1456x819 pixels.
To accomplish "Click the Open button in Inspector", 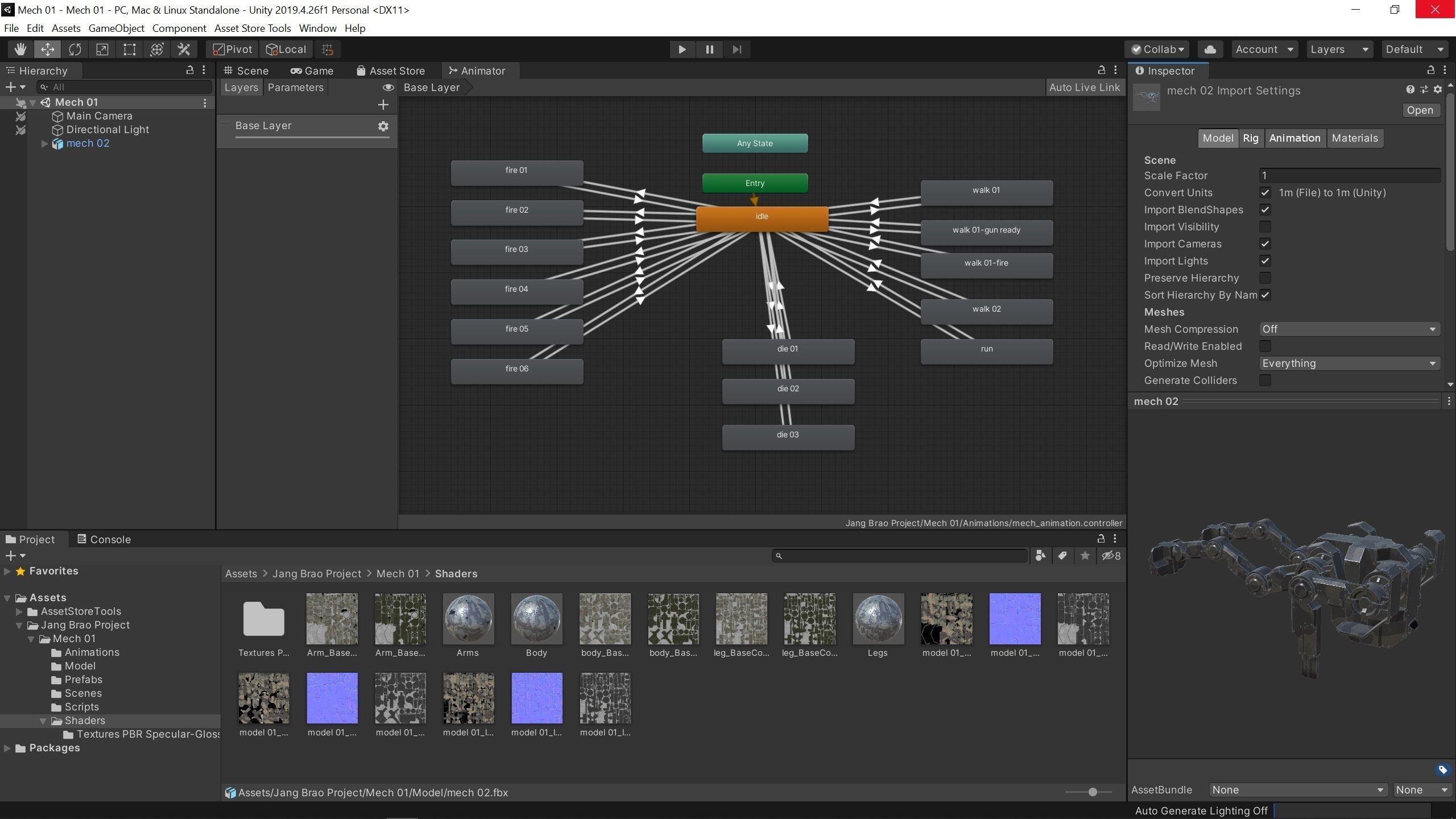I will point(1420,110).
